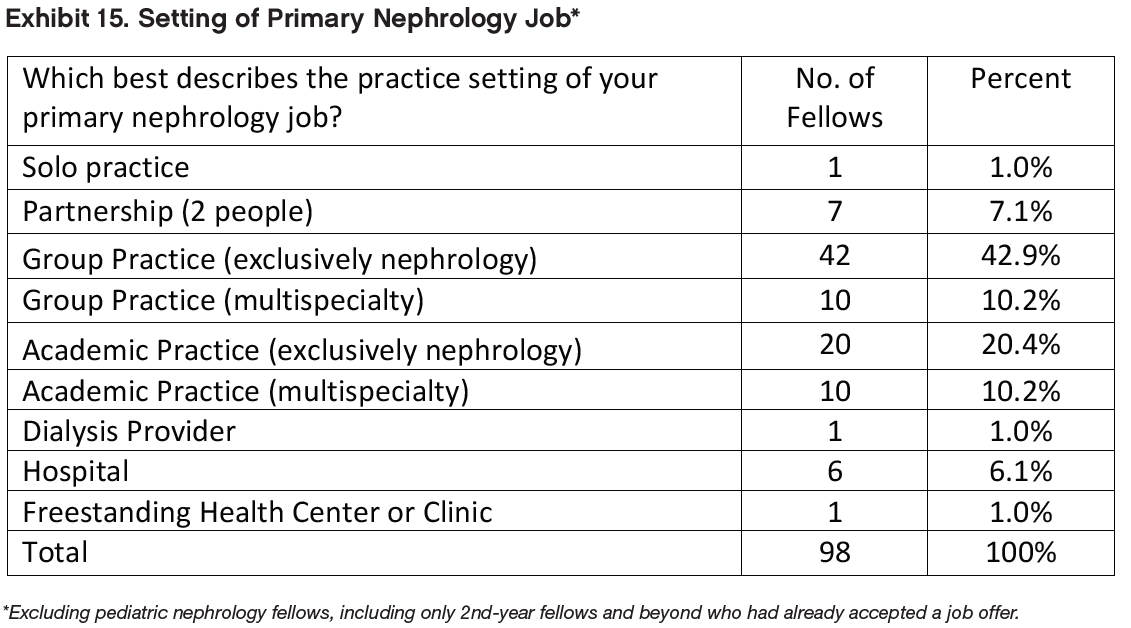The height and width of the screenshot is (628, 1131).
Task: Select 'Freestanding Health Center or Clinic' label
Action: coord(257,512)
